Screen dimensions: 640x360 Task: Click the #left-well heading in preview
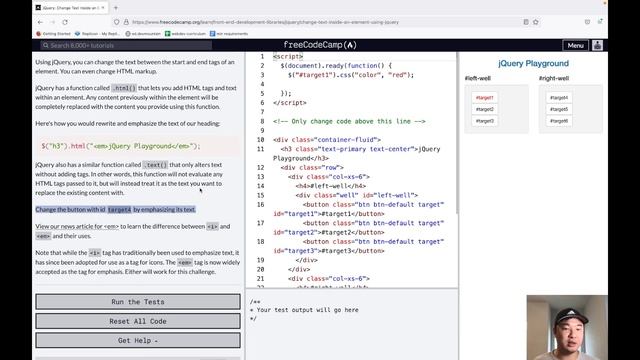click(x=478, y=78)
